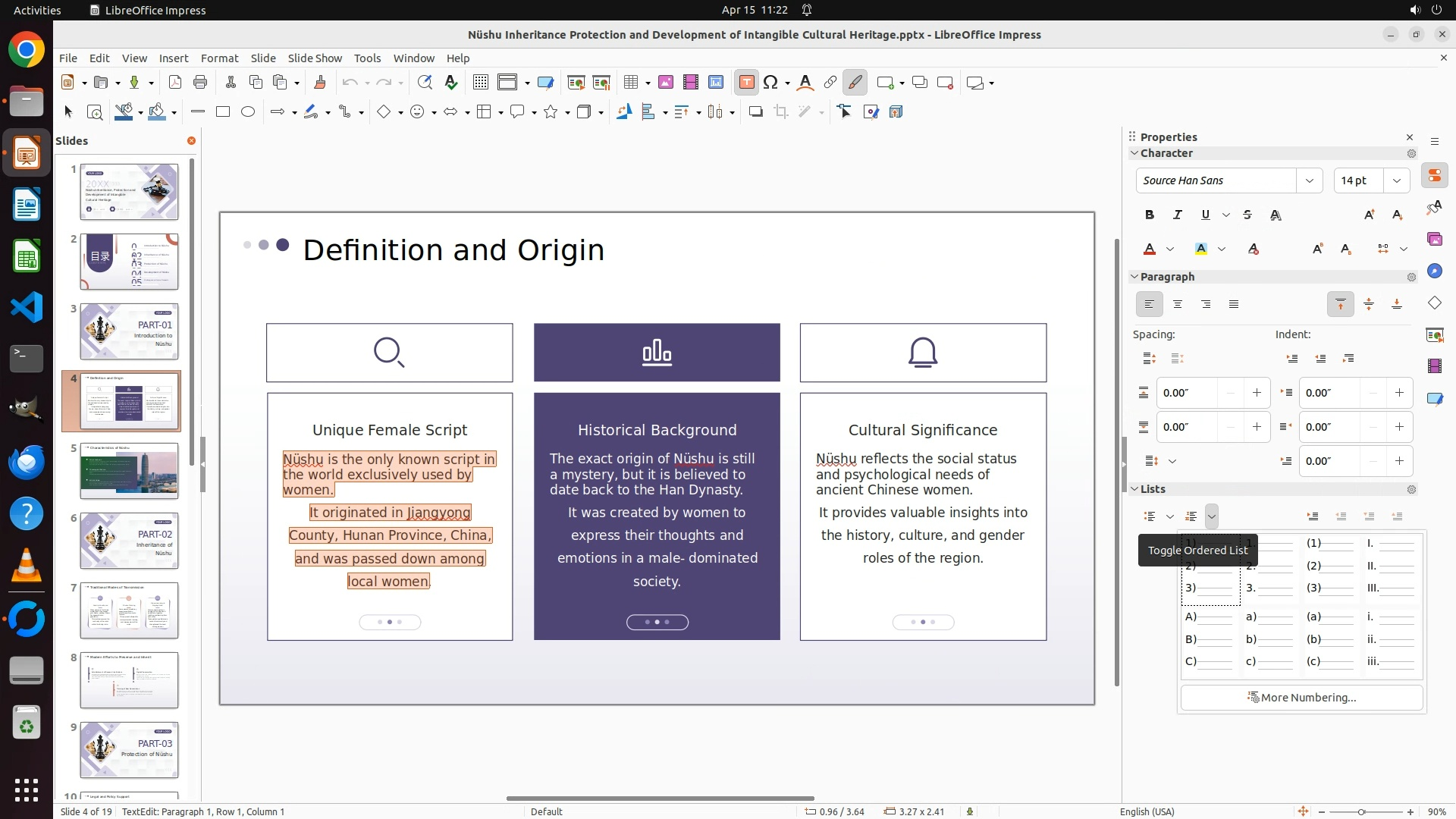Screen dimensions: 1456x819
Task: Click the zoom slider handle
Action: 1361,811
